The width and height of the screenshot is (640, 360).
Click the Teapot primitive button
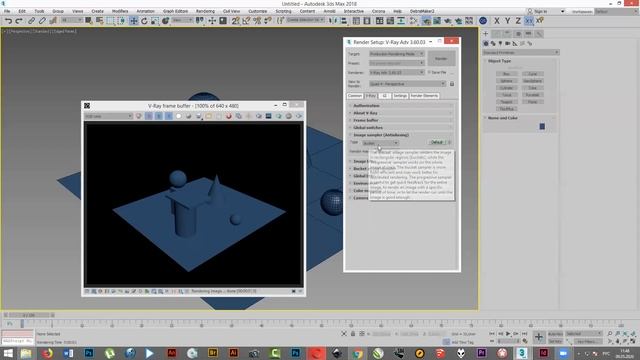click(507, 102)
